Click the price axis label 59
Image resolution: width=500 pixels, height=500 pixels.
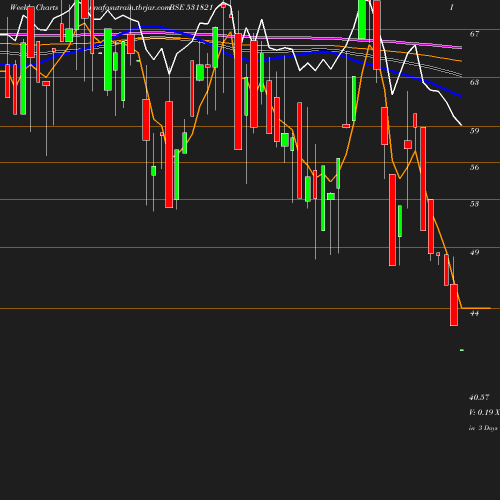pyautogui.click(x=474, y=131)
